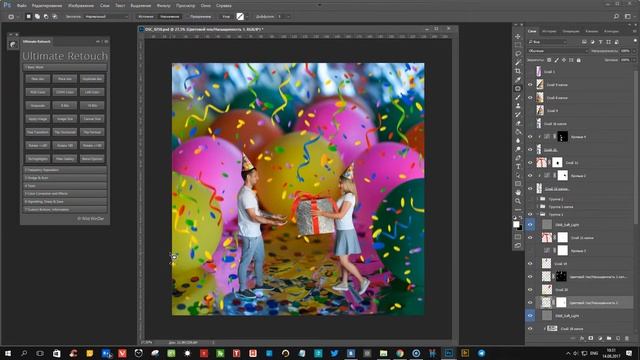Click the Ultimate Retouch collapsed panel icon
640x360 pixels.
13,44
